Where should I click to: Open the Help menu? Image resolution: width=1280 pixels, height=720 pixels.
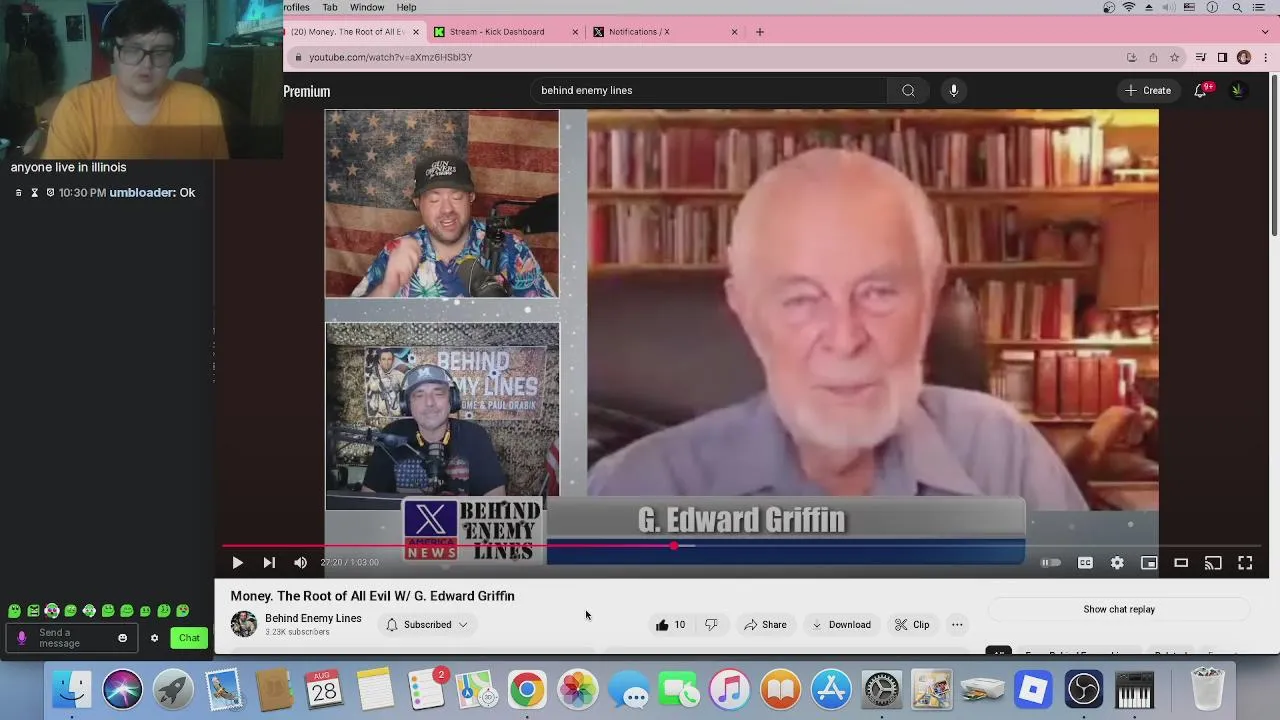pos(406,7)
